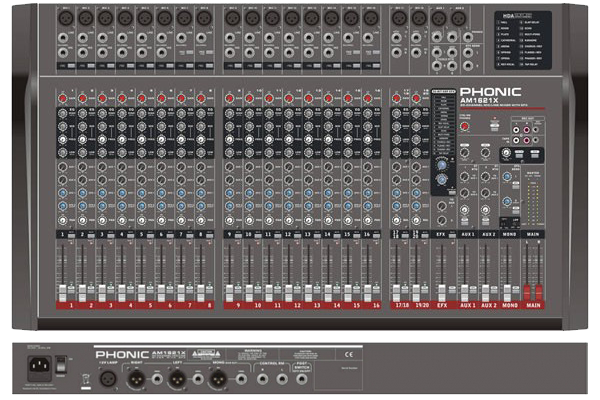The width and height of the screenshot is (600, 400).
Task: Click the 12V lamp socket on rear panel
Action: [x=109, y=380]
